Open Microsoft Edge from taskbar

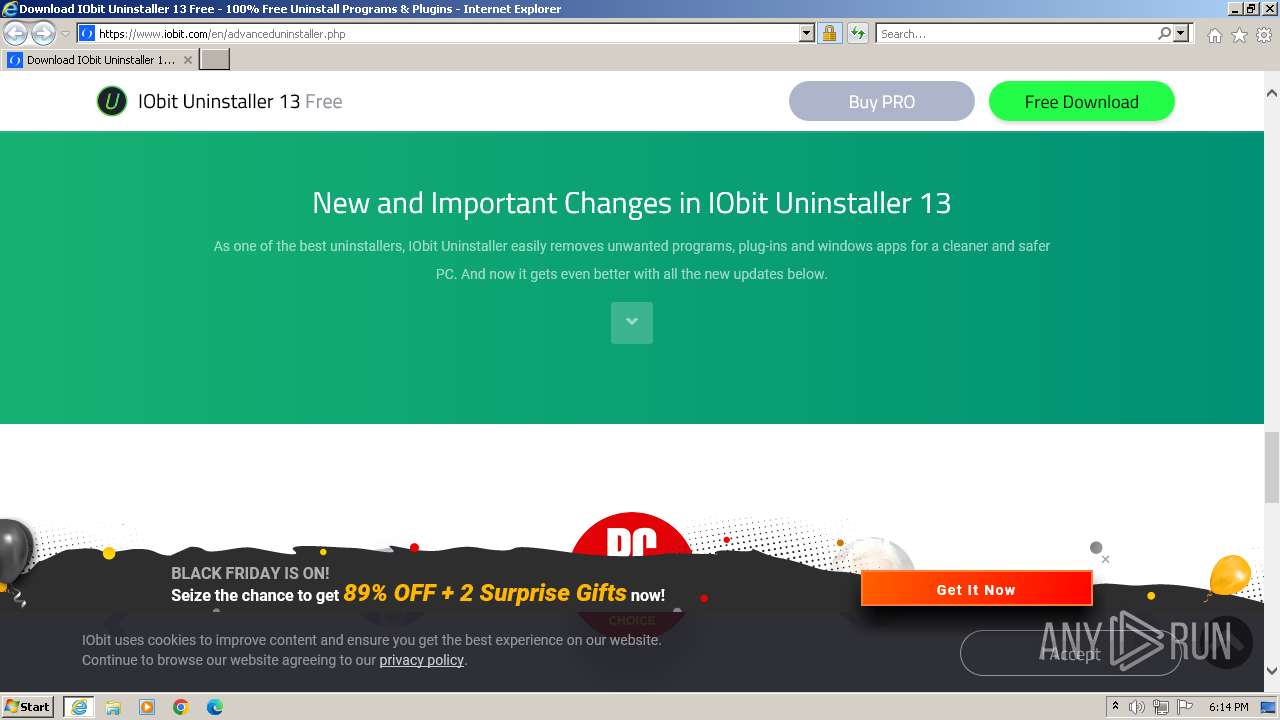click(x=215, y=707)
